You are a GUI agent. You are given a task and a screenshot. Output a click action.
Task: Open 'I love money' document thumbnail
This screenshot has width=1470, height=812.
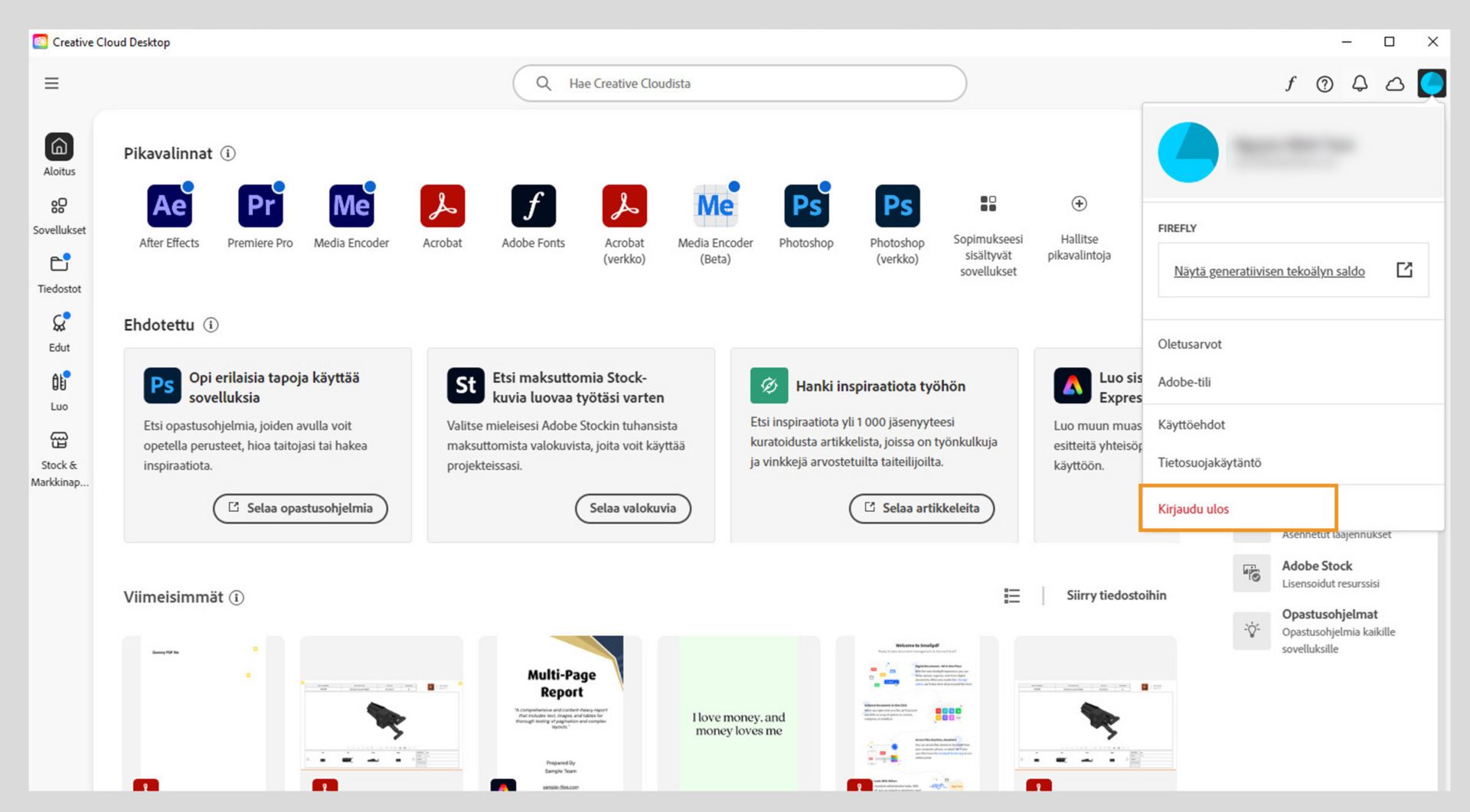pyautogui.click(x=738, y=713)
